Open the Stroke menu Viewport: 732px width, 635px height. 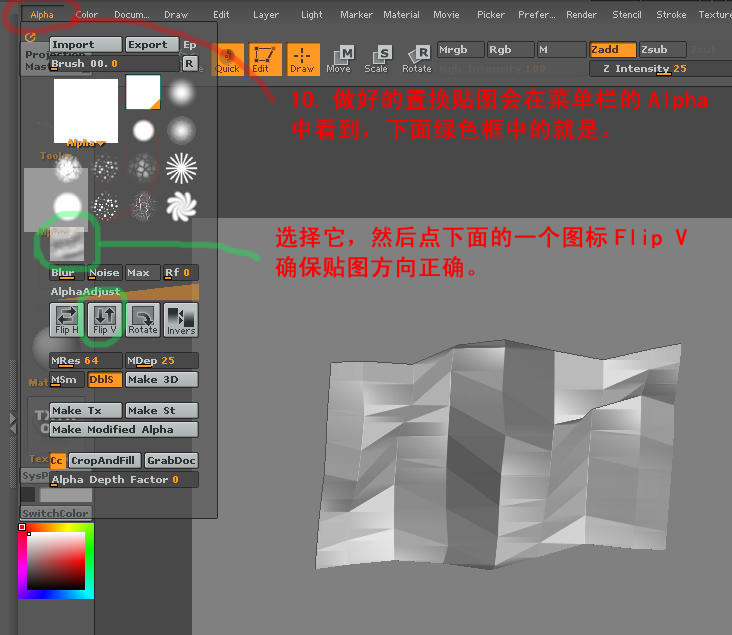point(671,15)
